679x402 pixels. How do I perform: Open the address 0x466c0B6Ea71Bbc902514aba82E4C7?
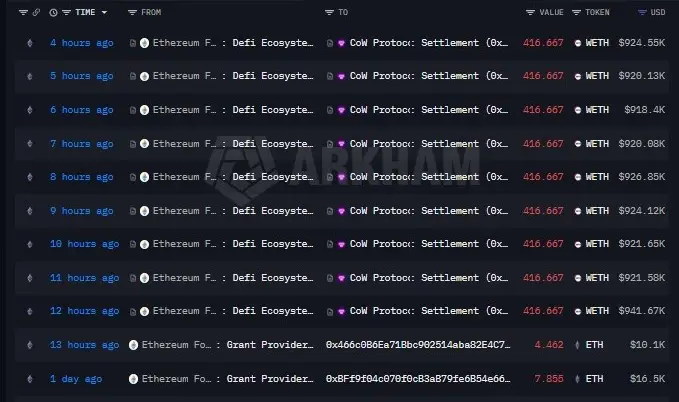(x=418, y=345)
